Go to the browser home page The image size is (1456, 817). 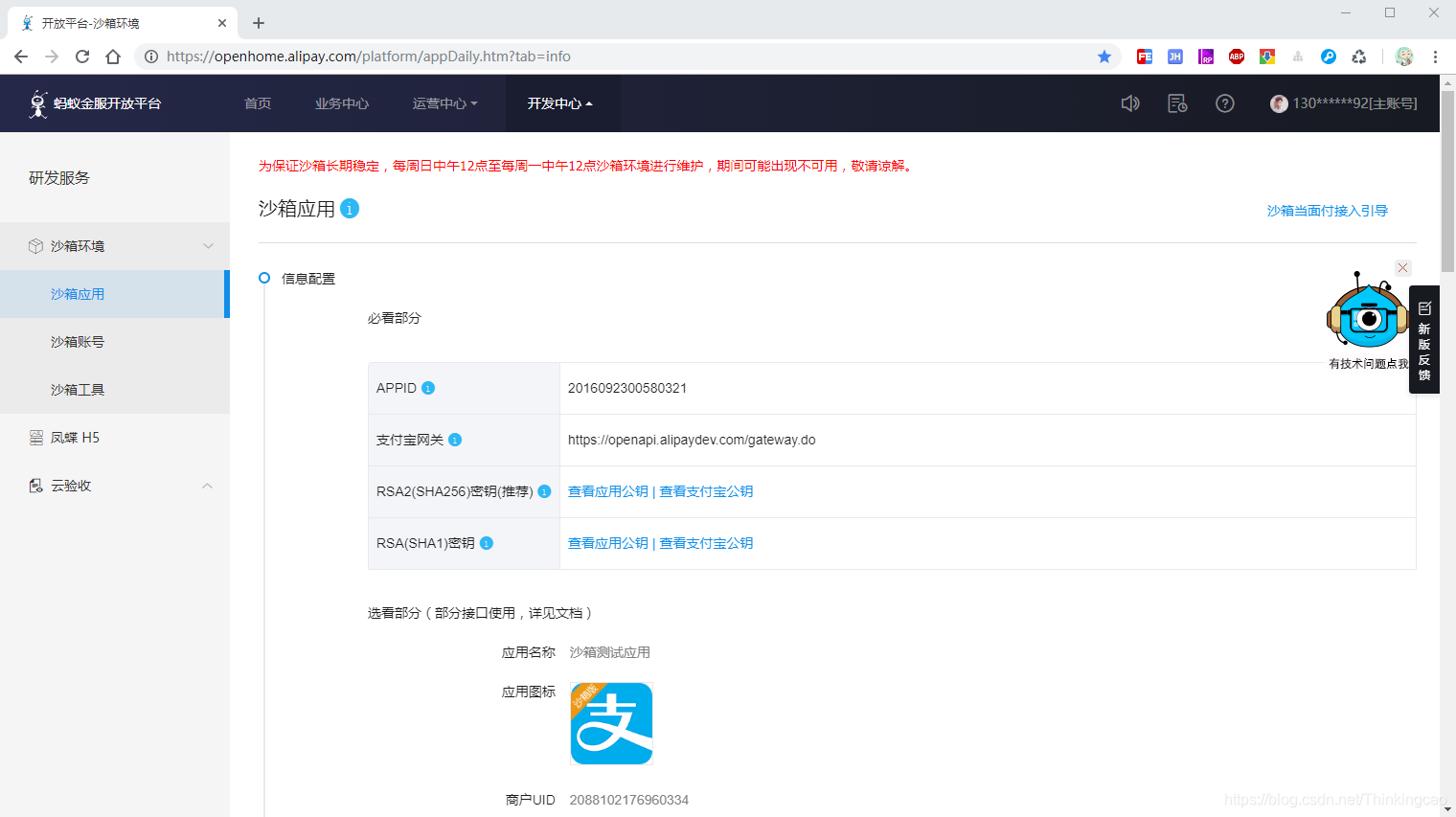tap(113, 57)
